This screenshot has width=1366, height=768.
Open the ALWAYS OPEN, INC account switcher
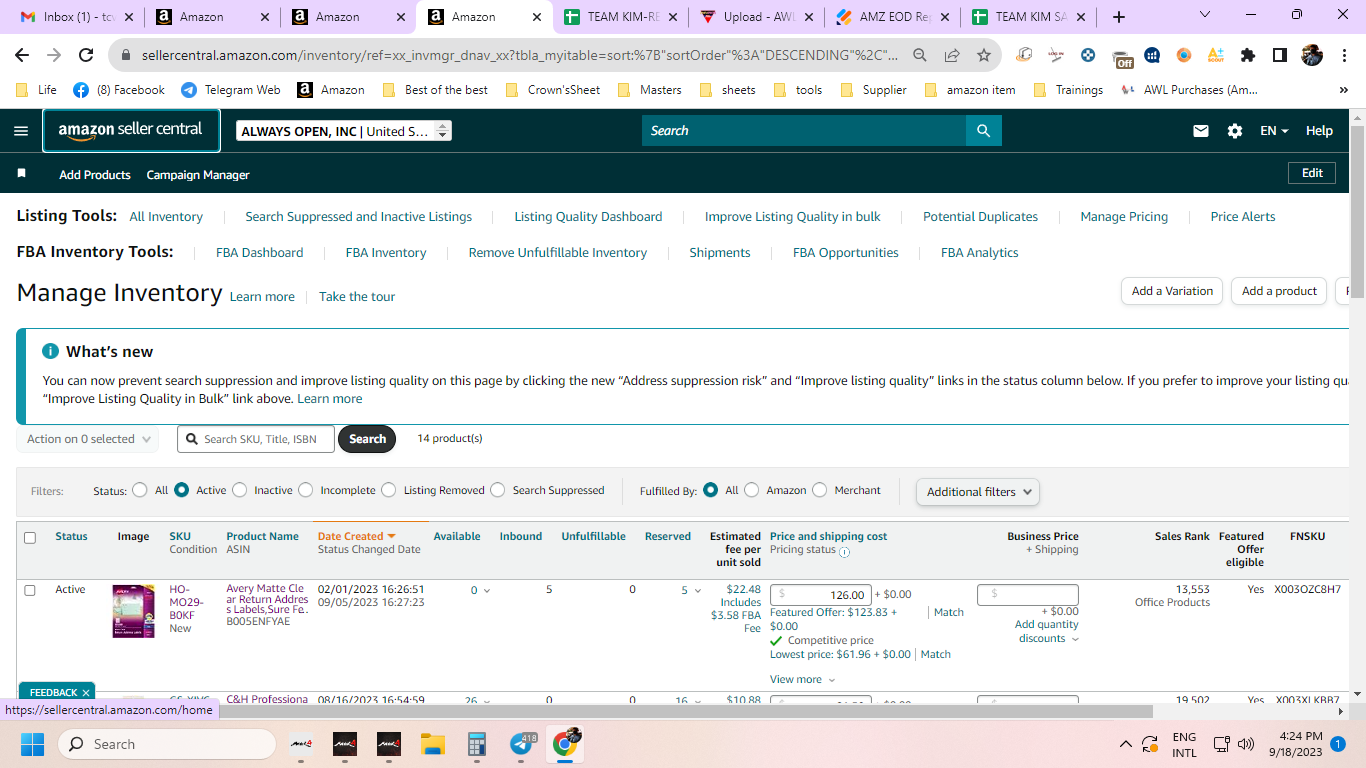(344, 131)
